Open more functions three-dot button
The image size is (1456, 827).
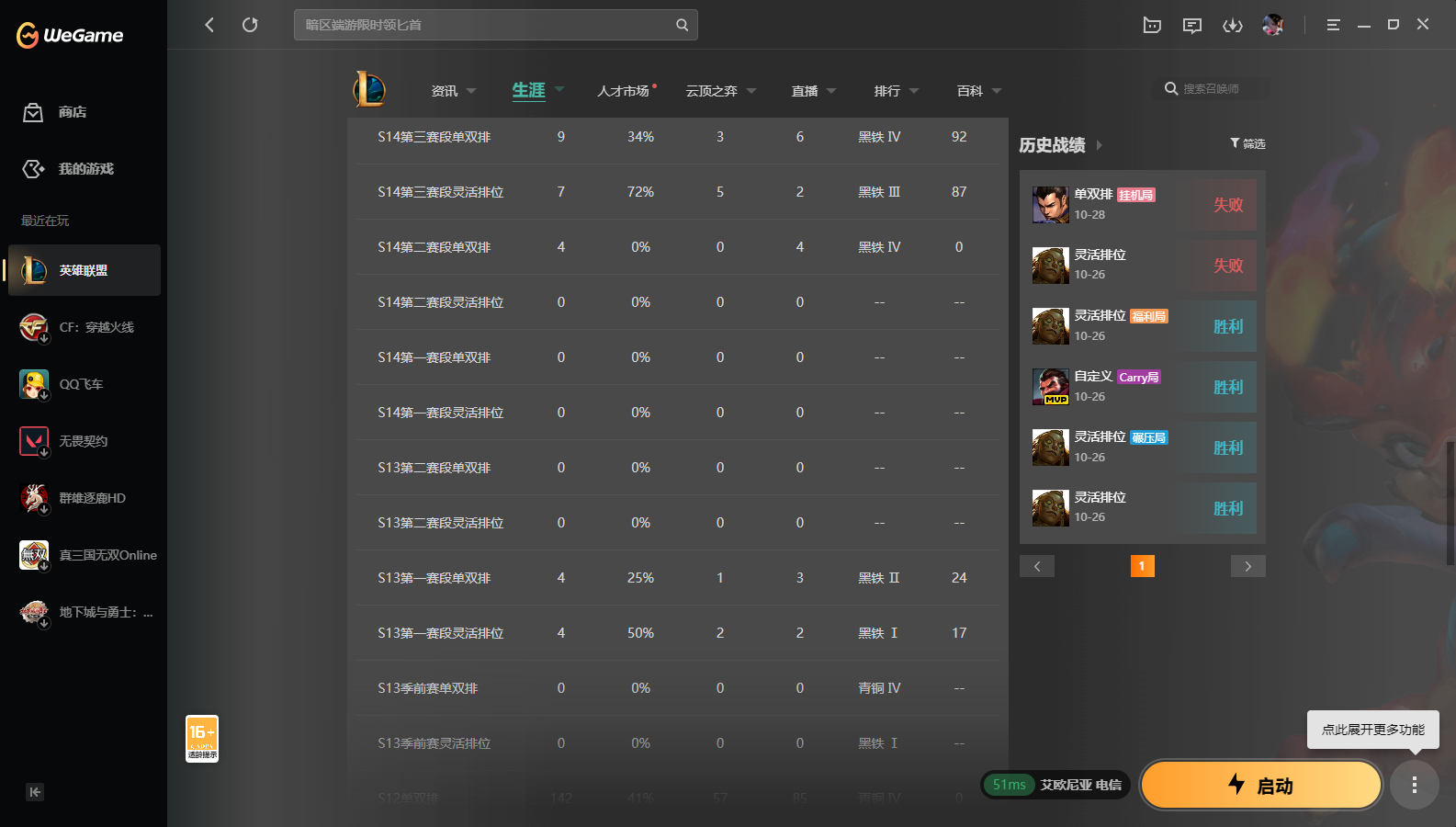1415,785
